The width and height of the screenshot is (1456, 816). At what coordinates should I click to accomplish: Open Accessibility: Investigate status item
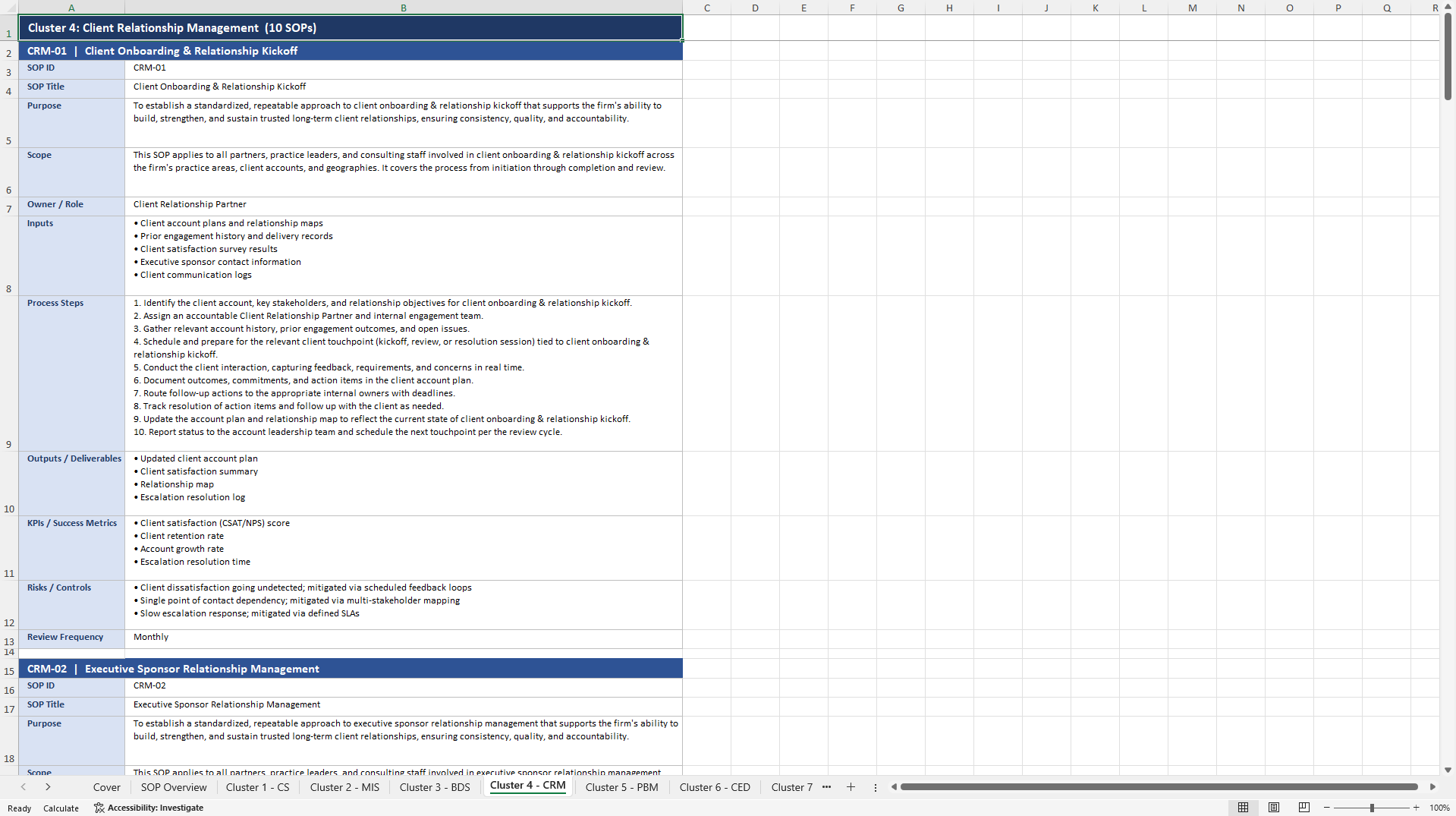coord(149,808)
